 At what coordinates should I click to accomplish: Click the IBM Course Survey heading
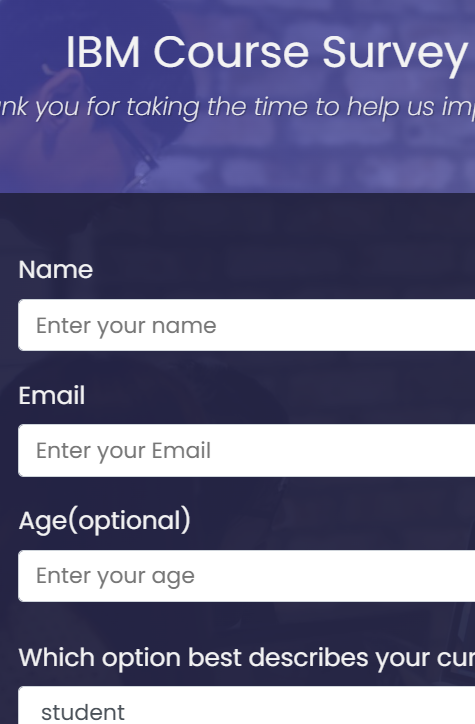(267, 53)
